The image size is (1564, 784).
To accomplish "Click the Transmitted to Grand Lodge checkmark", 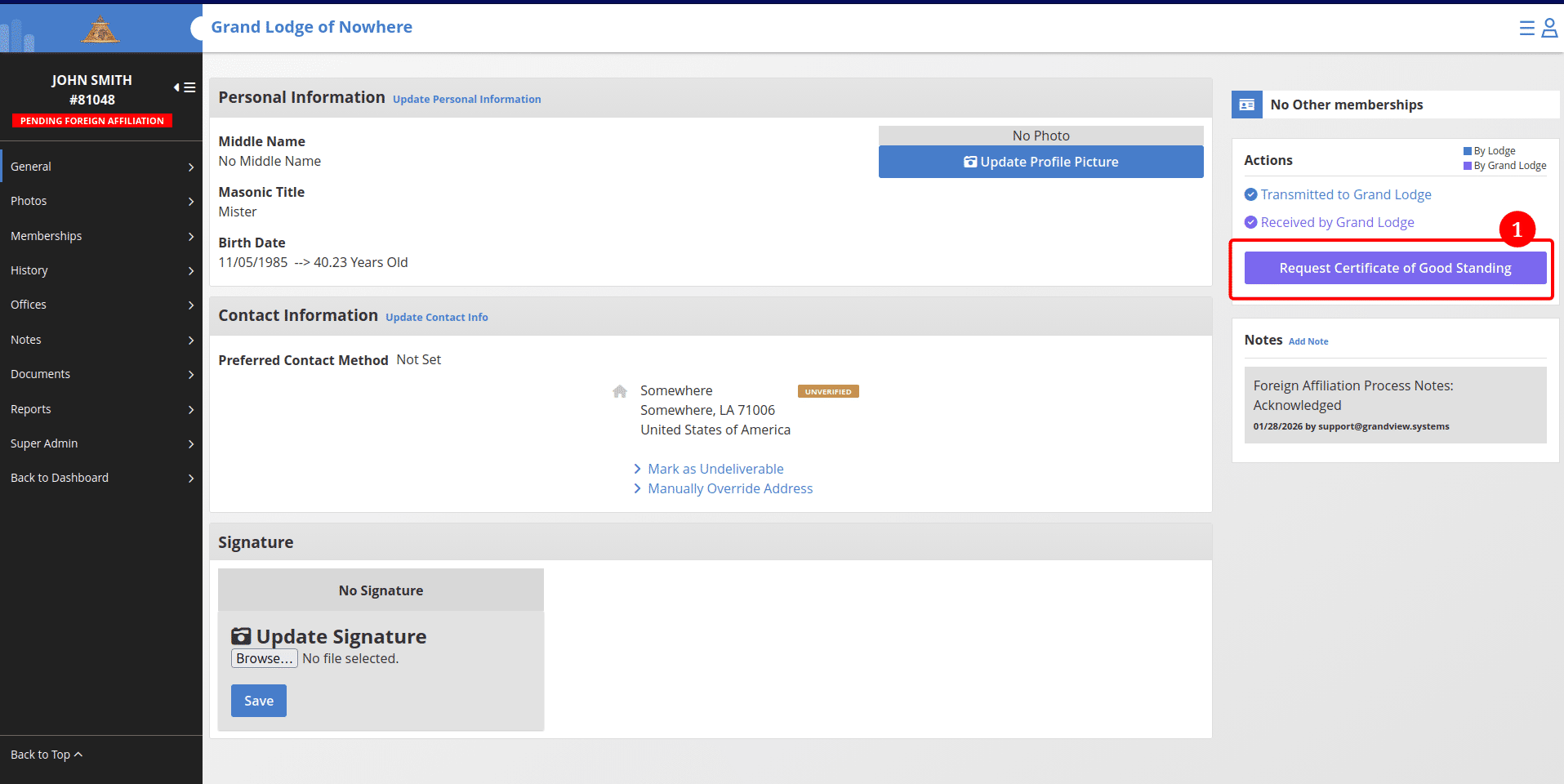I will click(1250, 194).
